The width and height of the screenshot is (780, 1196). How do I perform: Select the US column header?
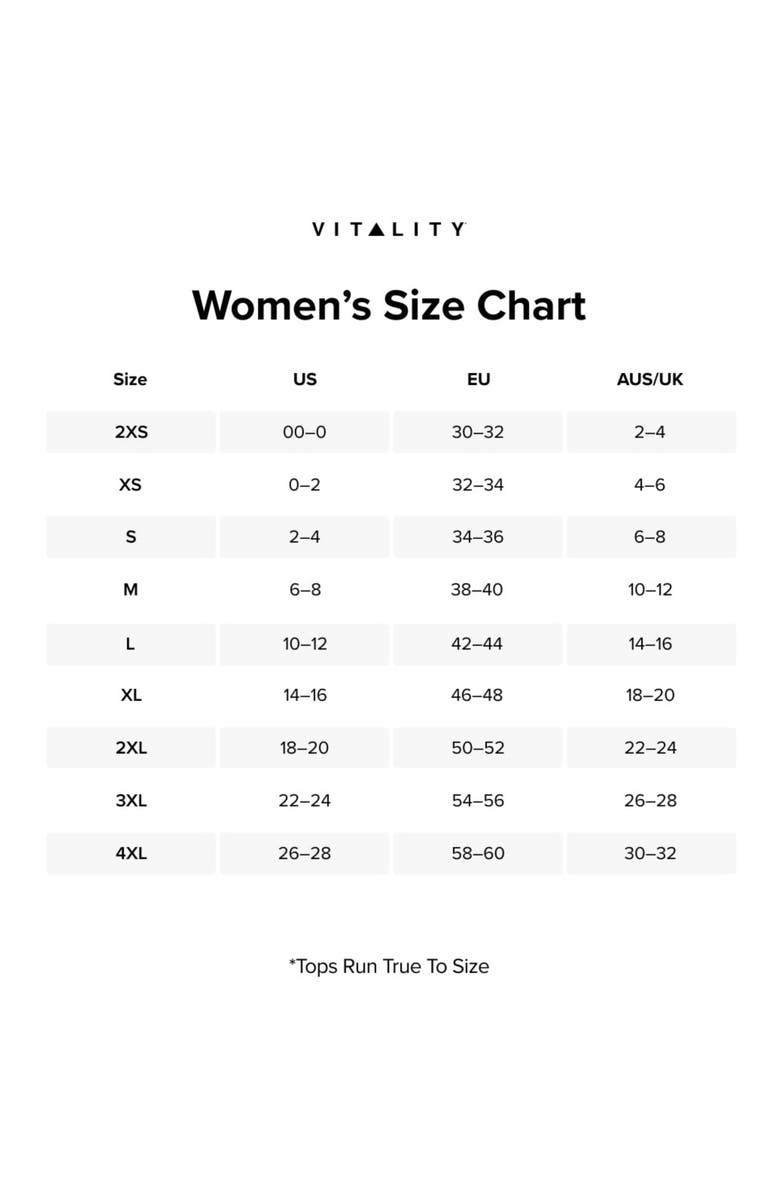pos(305,379)
